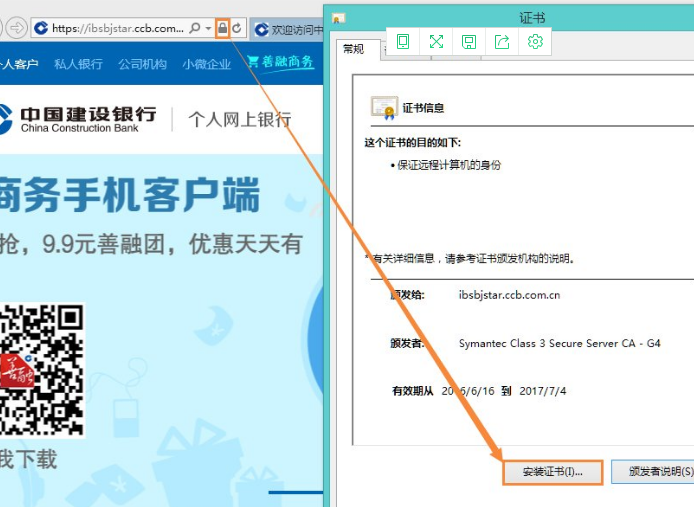Click the browser refresh icon

[x=237, y=29]
